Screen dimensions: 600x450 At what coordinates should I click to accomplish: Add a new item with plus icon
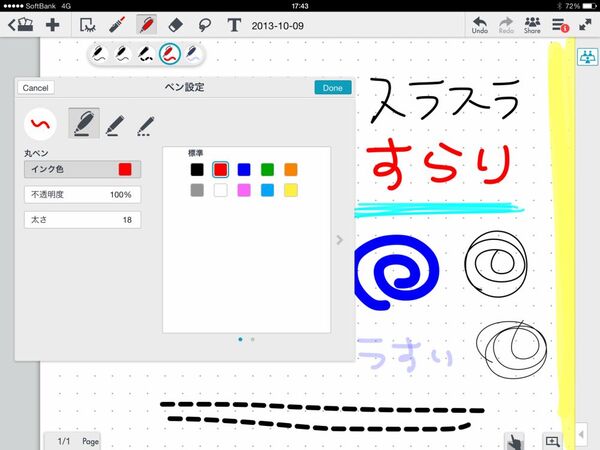point(52,25)
